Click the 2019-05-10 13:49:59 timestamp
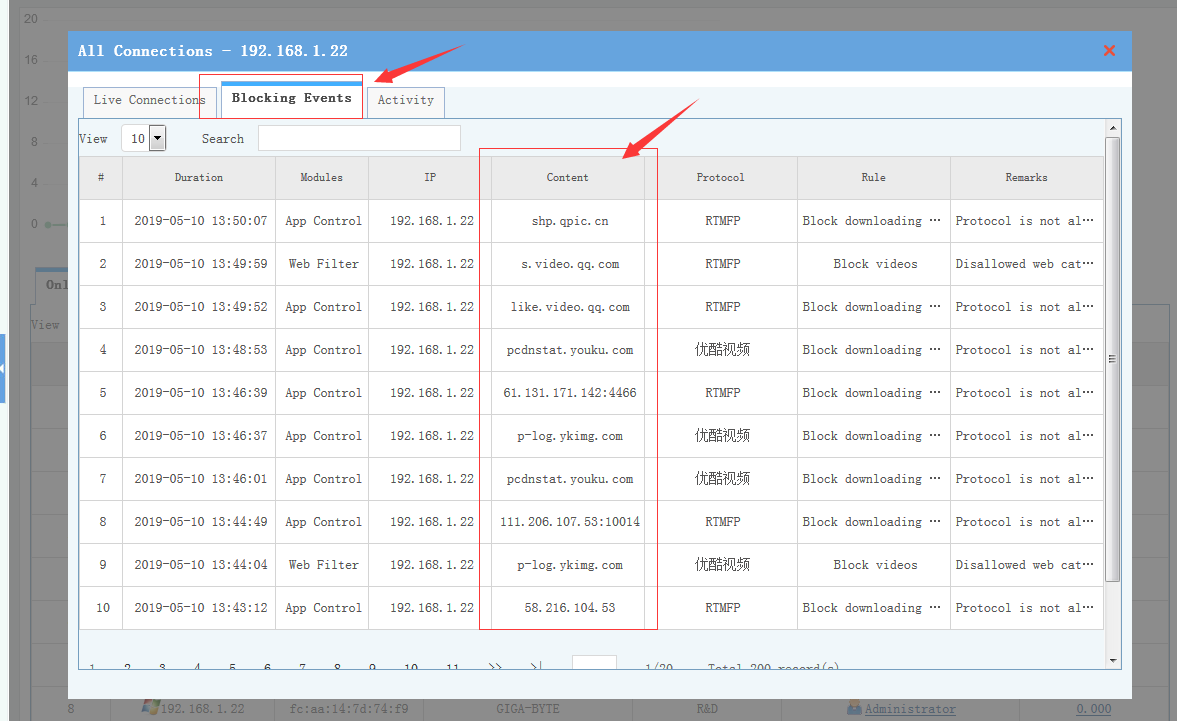 (200, 264)
